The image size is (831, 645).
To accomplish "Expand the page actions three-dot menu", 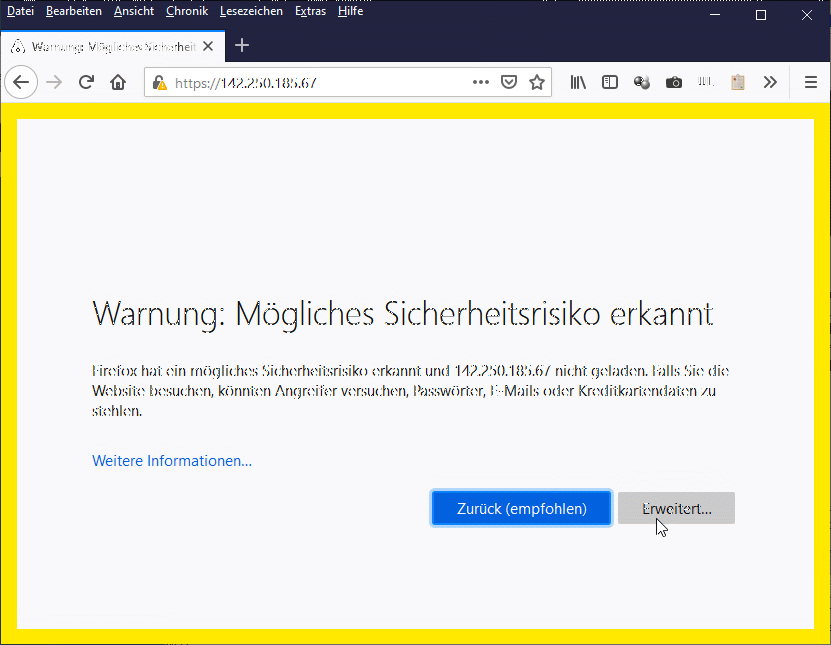I will pyautogui.click(x=481, y=83).
